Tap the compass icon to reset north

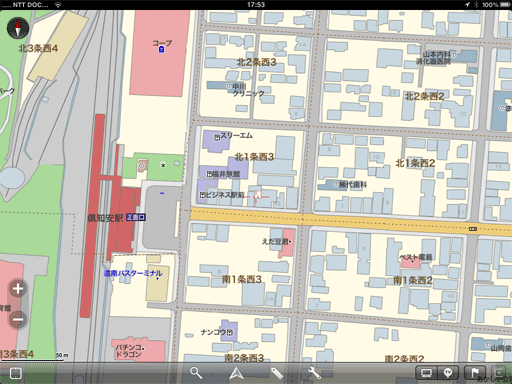(x=18, y=28)
